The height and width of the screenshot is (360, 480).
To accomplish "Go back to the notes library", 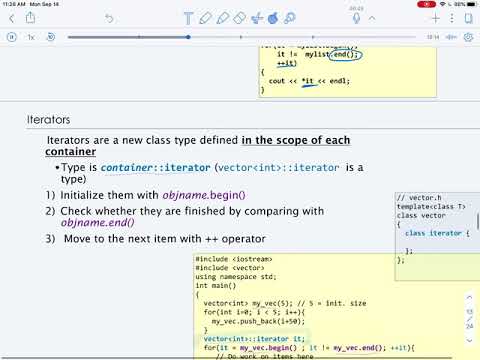I will pos(12,18).
